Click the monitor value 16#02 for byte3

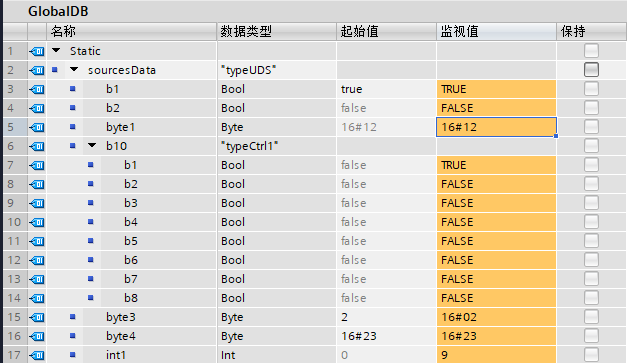(496, 317)
